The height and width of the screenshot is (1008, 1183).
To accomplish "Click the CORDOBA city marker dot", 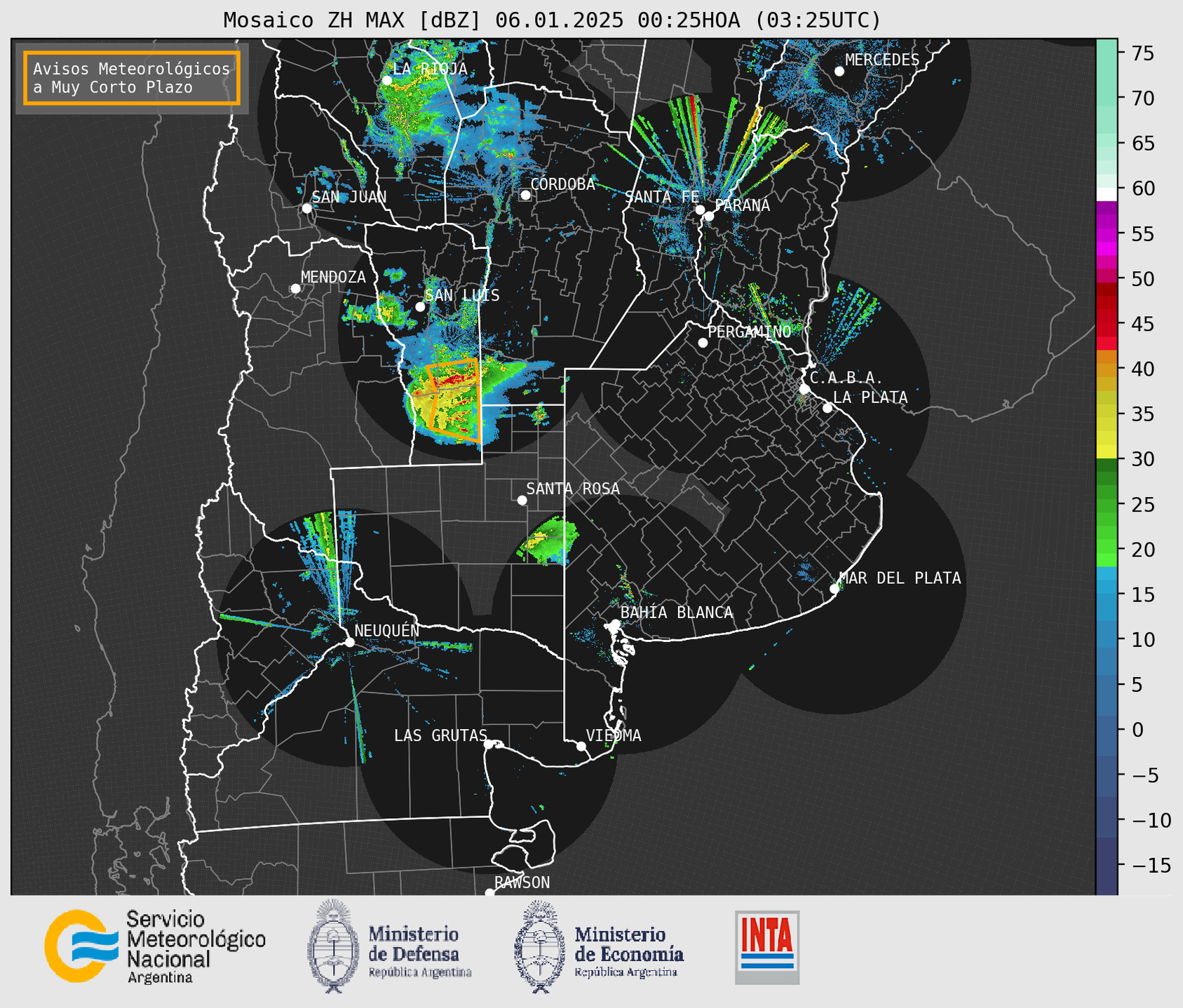I will [x=525, y=195].
